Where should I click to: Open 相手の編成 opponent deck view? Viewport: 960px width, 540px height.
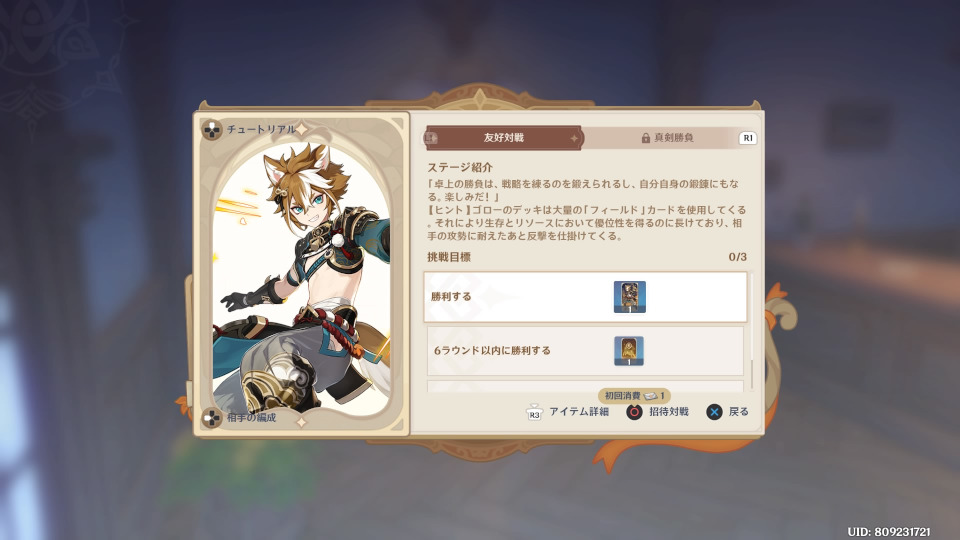[x=252, y=418]
